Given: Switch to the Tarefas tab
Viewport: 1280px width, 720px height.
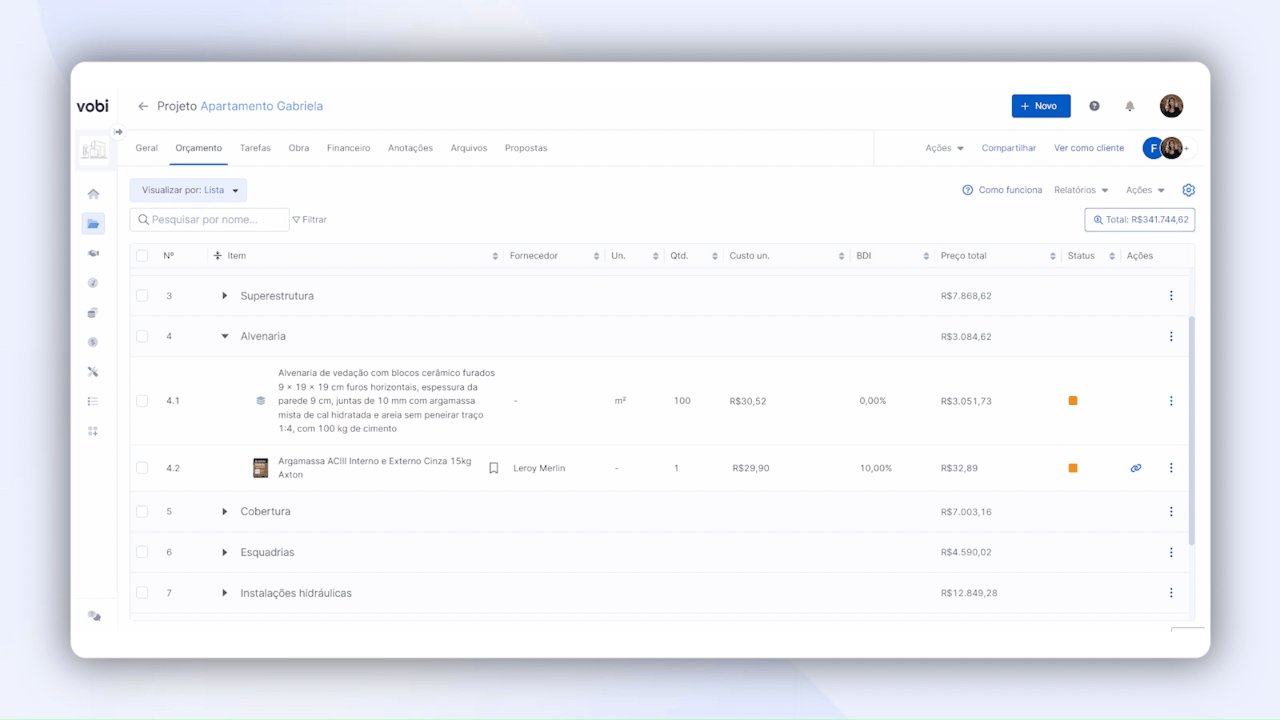Looking at the screenshot, I should pos(255,148).
